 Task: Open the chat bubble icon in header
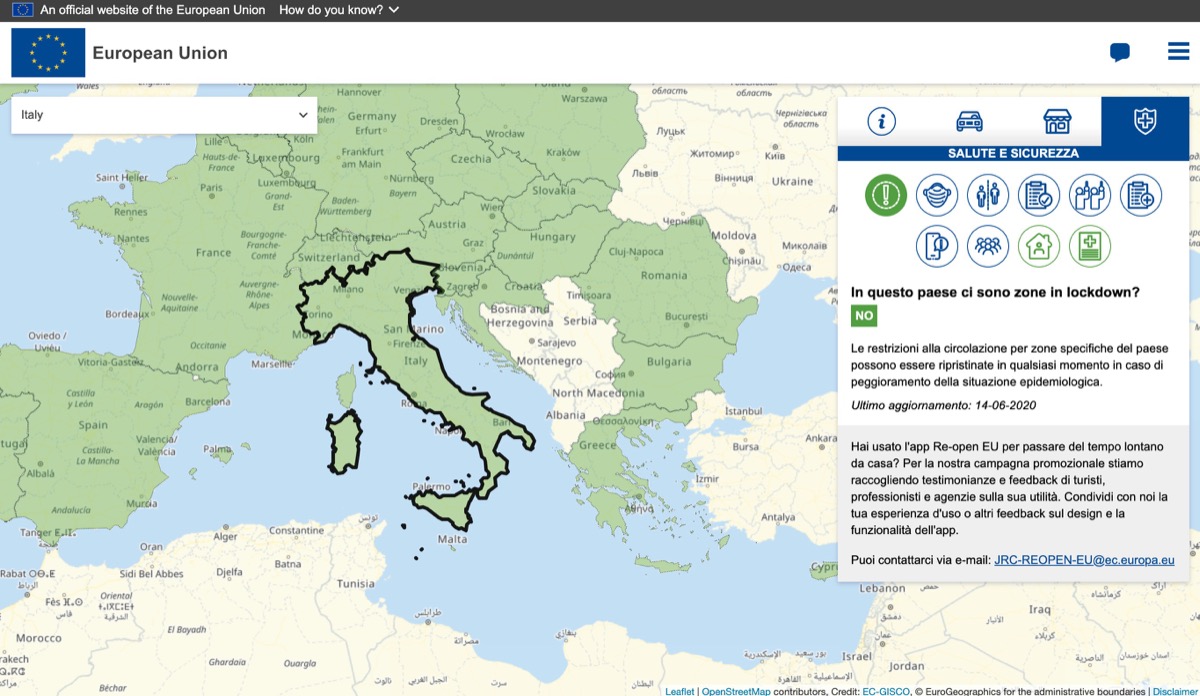(1120, 53)
